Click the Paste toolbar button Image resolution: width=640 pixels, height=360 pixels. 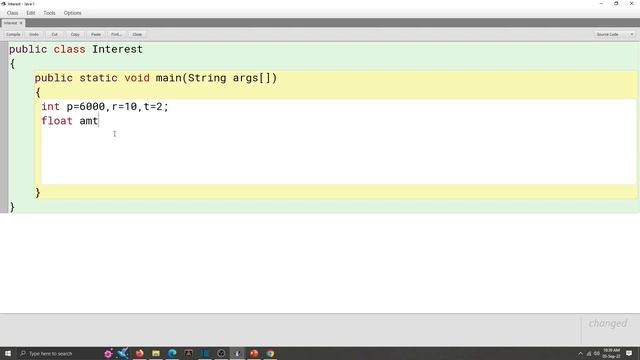(x=96, y=35)
